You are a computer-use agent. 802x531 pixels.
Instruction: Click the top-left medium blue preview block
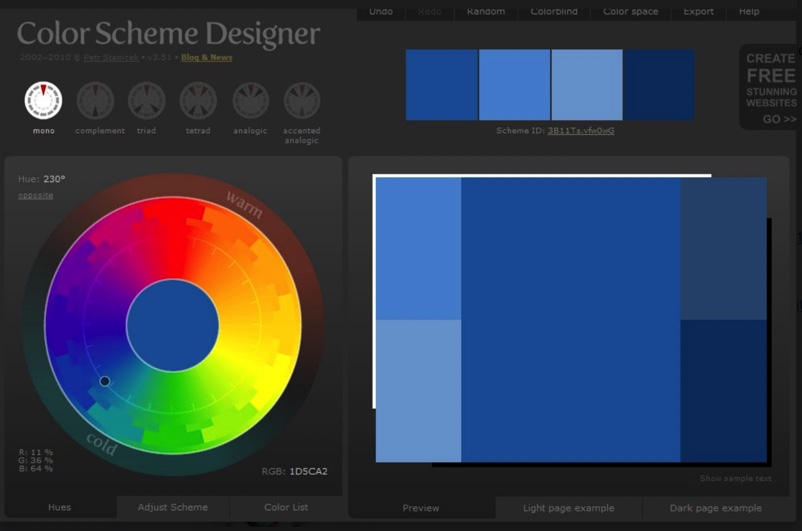(x=418, y=249)
